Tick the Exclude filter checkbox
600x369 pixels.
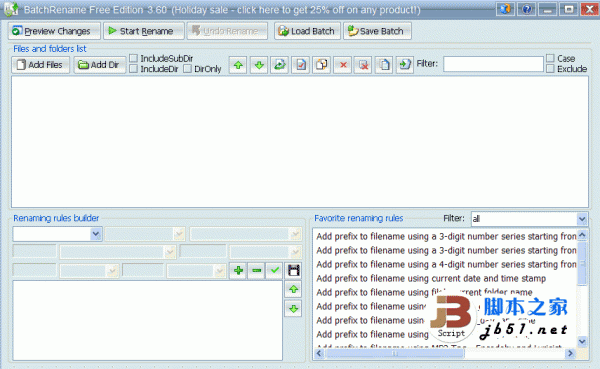[550, 69]
